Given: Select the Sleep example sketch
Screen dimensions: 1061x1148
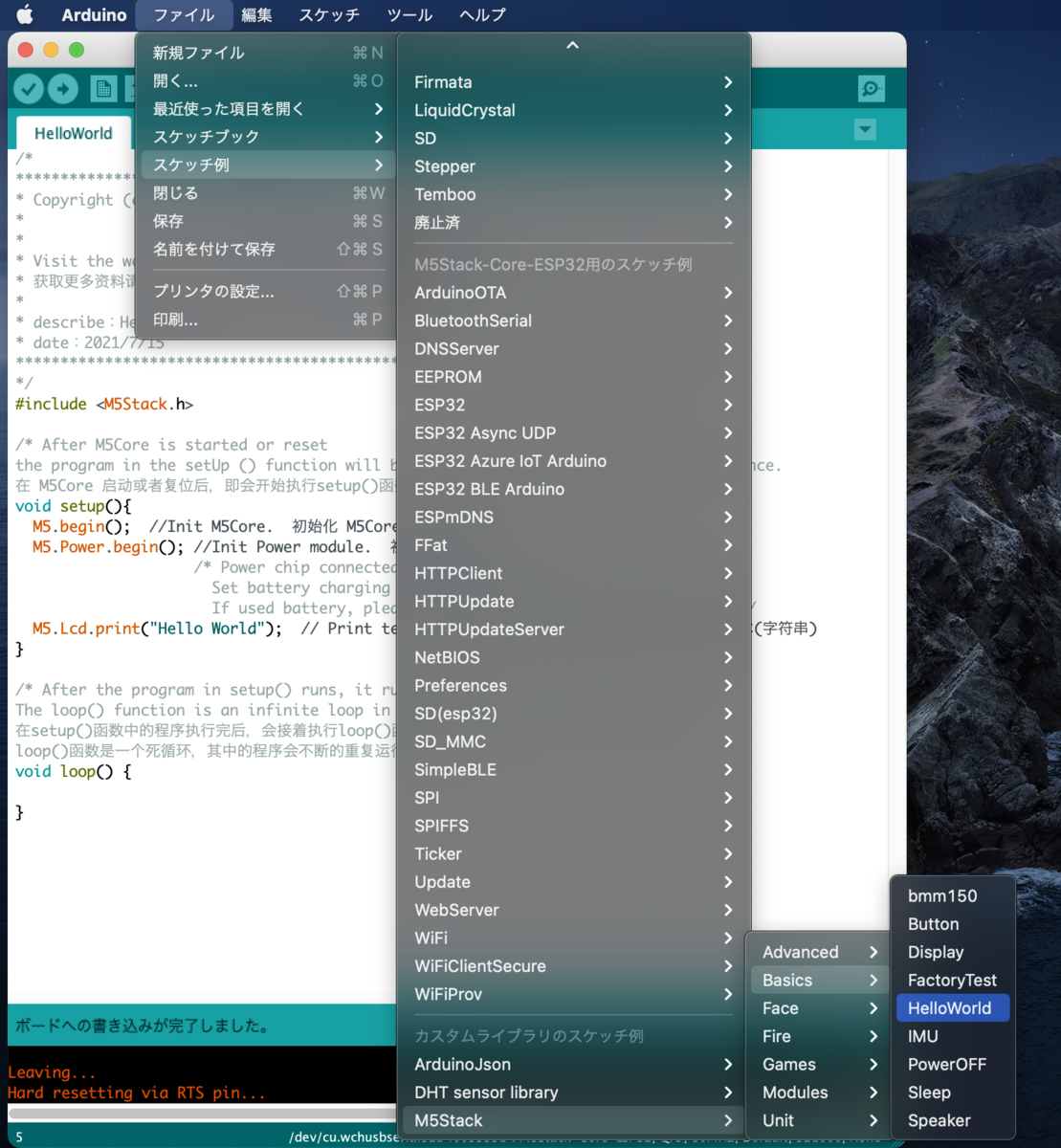Looking at the screenshot, I should (x=953, y=1093).
